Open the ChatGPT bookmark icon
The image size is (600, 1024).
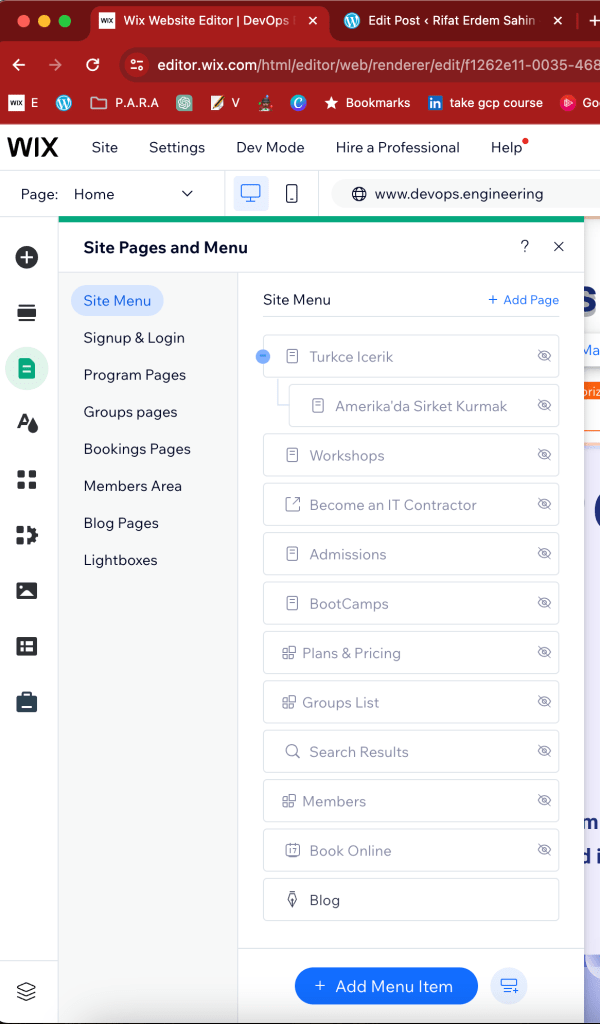pos(184,103)
